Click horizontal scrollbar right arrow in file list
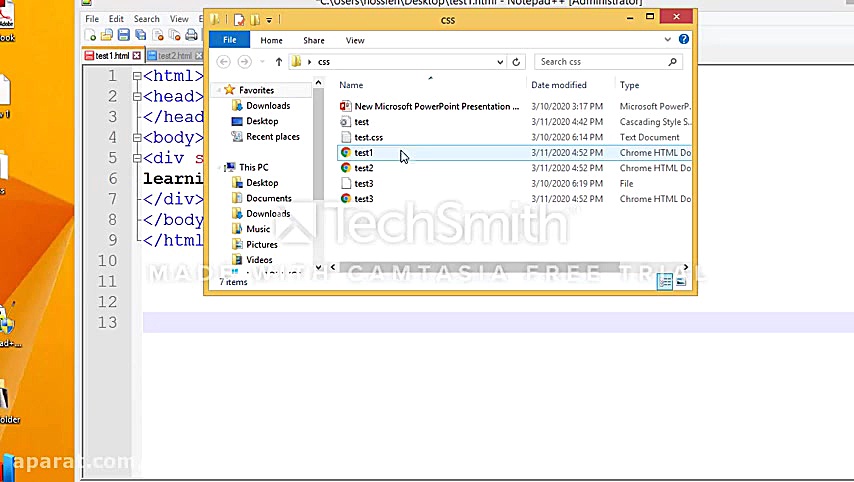The width and height of the screenshot is (854, 482). click(x=686, y=267)
